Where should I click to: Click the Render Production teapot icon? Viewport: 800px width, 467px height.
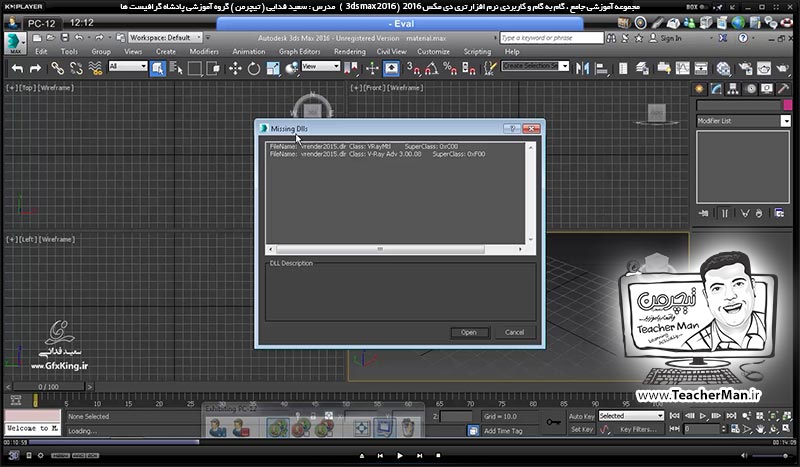click(783, 68)
